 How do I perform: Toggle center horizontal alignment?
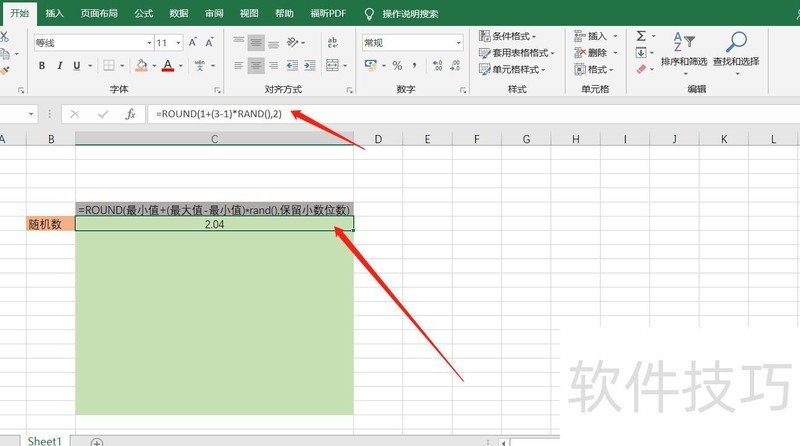point(256,65)
